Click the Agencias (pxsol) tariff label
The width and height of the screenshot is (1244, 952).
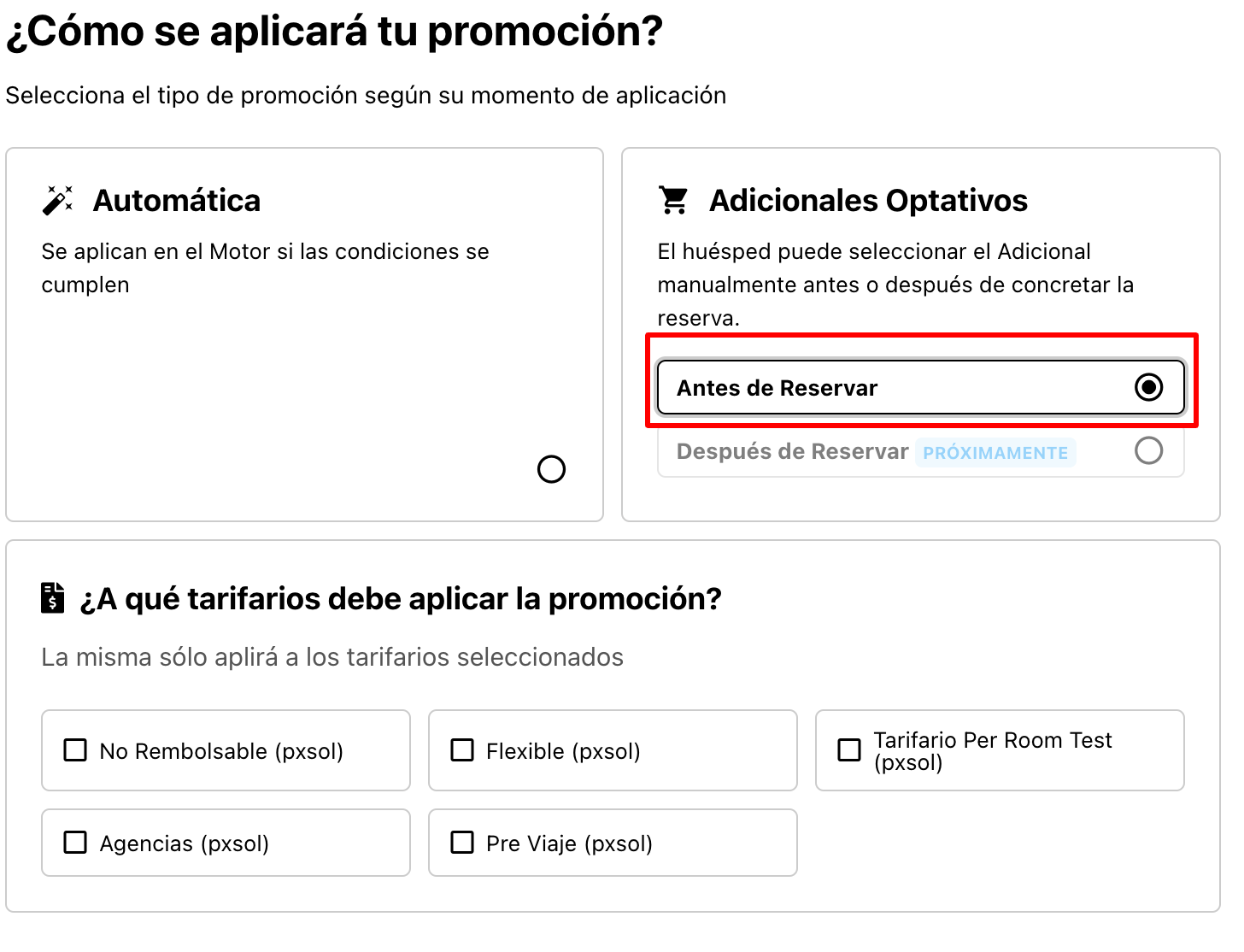[185, 843]
